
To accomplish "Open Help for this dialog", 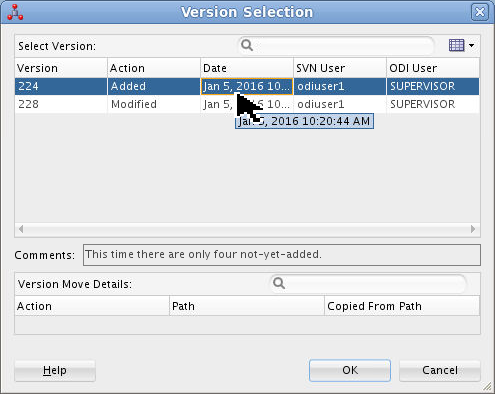I will [x=55, y=370].
